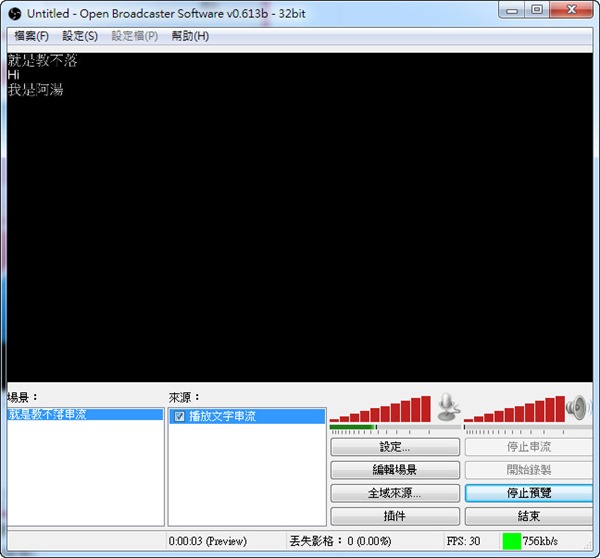Screen dimensions: 600x558
Task: Select the 就是教不落串流 scene
Action: point(85,414)
